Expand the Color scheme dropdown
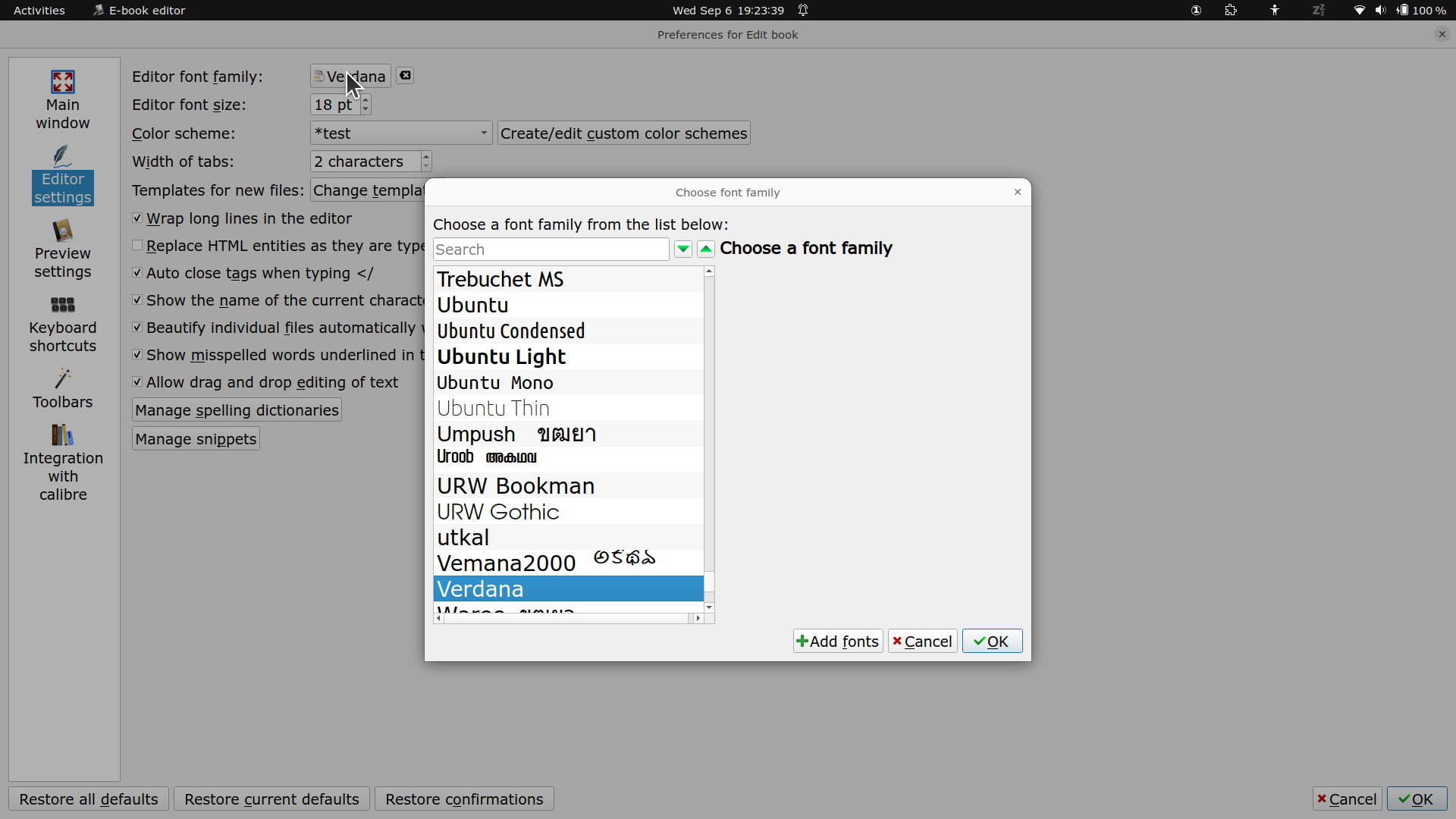1456x819 pixels. point(484,133)
